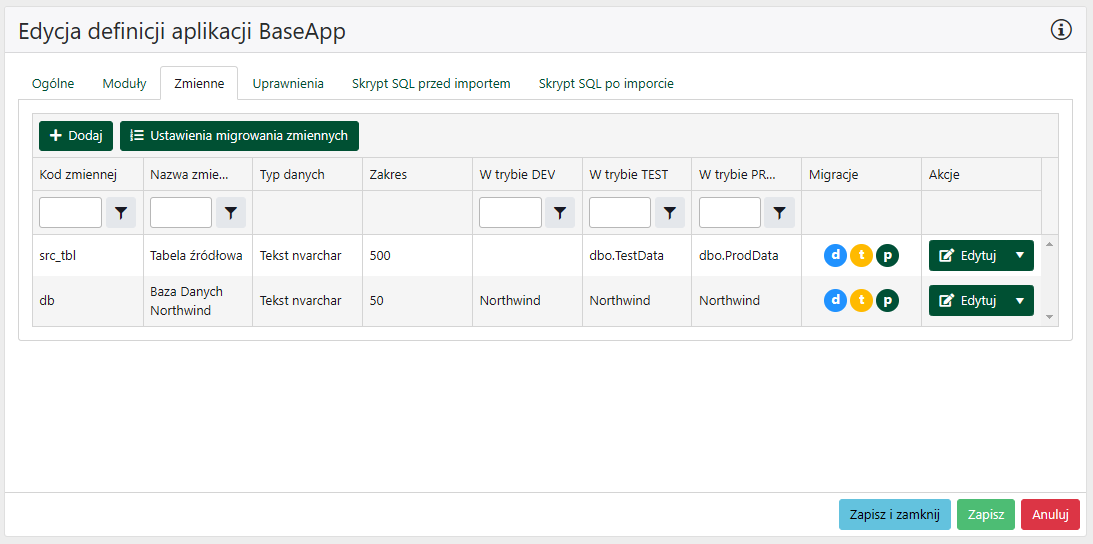Click 'Northwind' in W trybie PROD column
1093x544 pixels.
(x=747, y=301)
